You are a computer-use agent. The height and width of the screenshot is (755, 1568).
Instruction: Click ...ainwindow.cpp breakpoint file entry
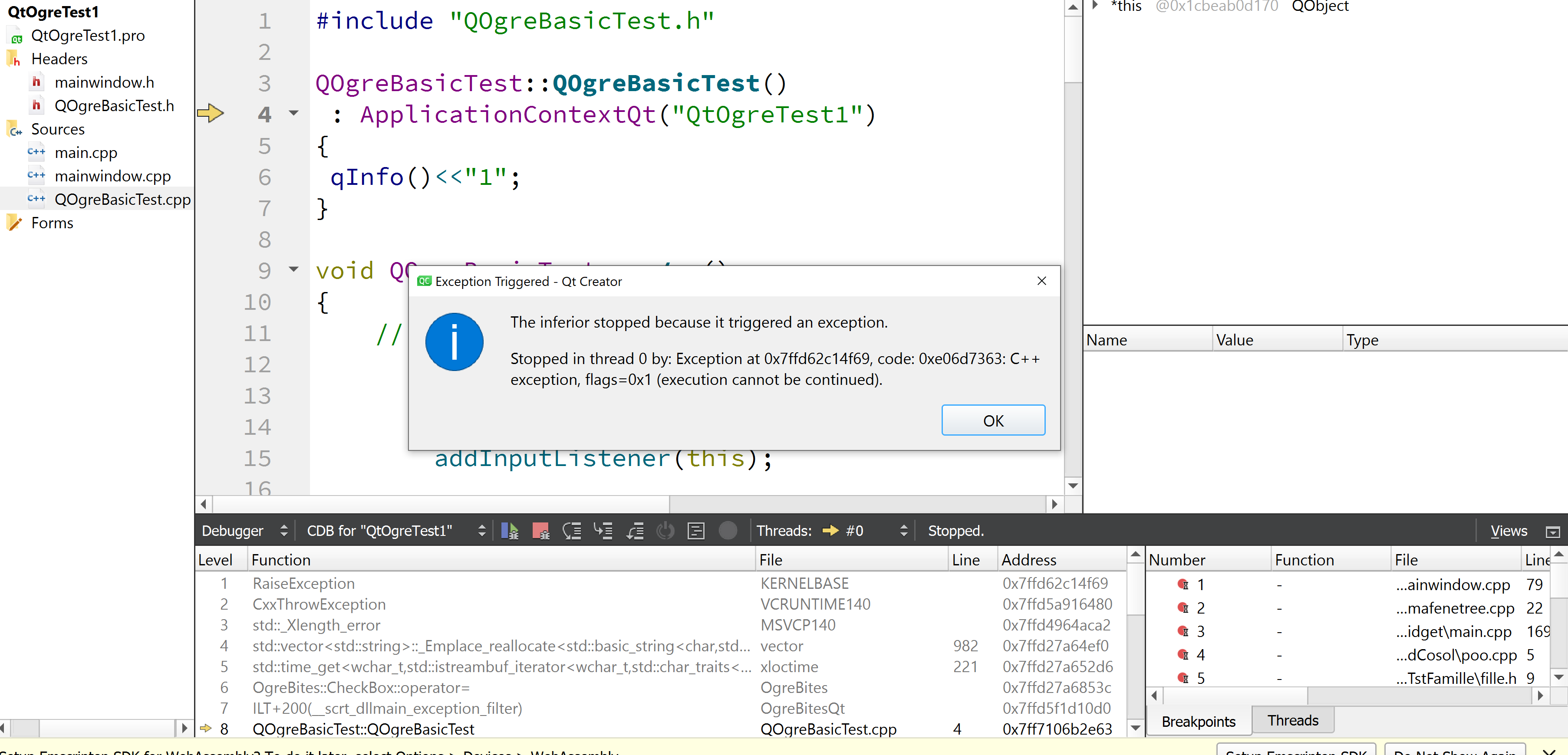1453,584
